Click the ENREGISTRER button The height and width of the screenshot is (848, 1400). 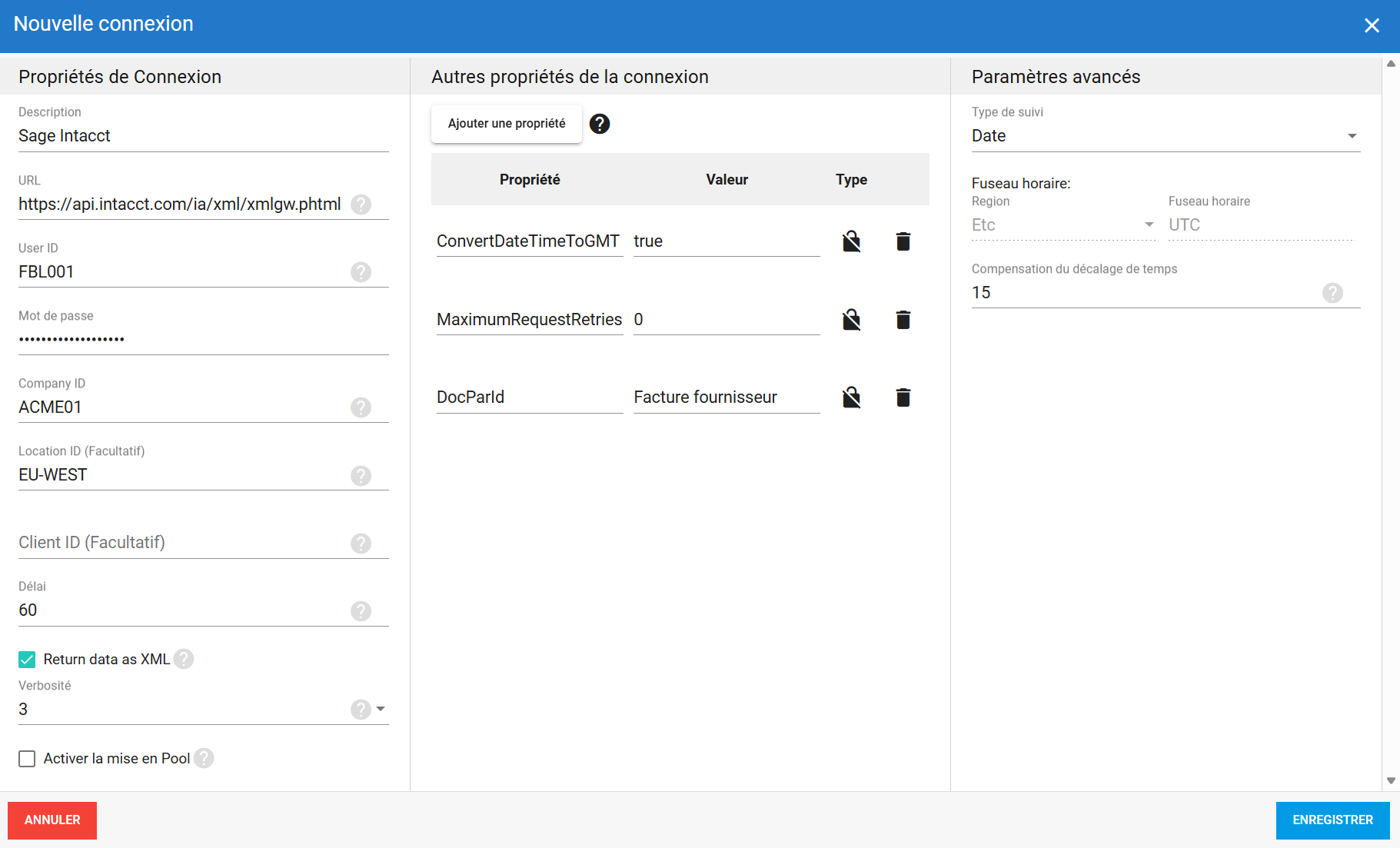1332,820
